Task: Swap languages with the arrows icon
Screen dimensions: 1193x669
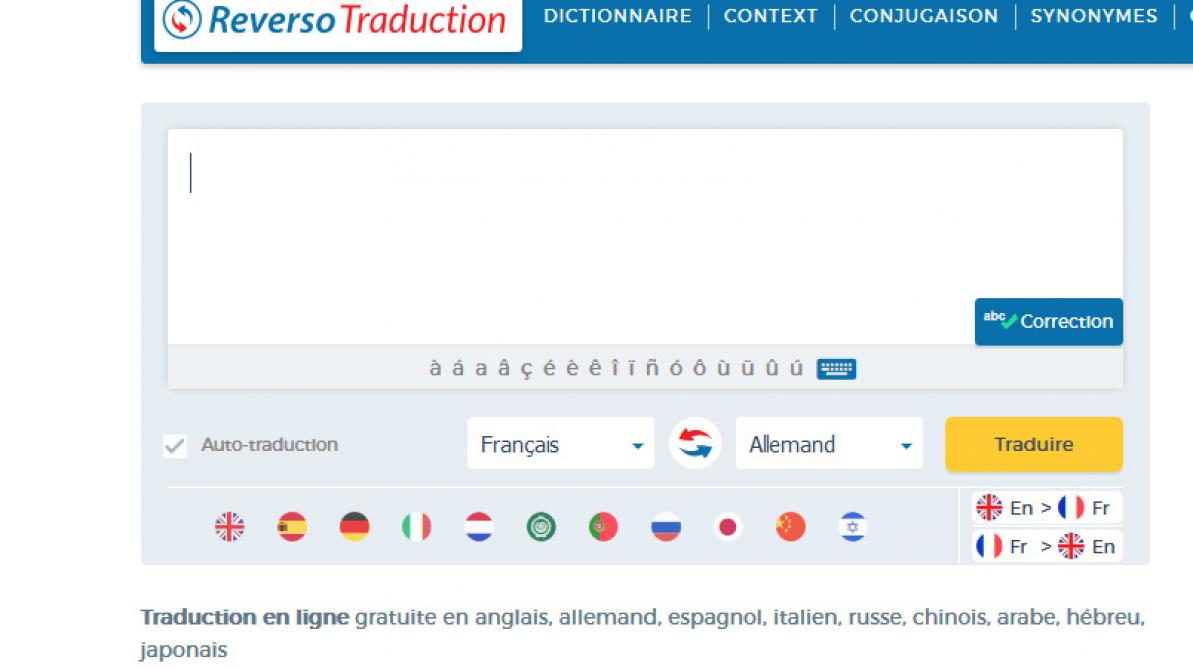Action: tap(695, 444)
